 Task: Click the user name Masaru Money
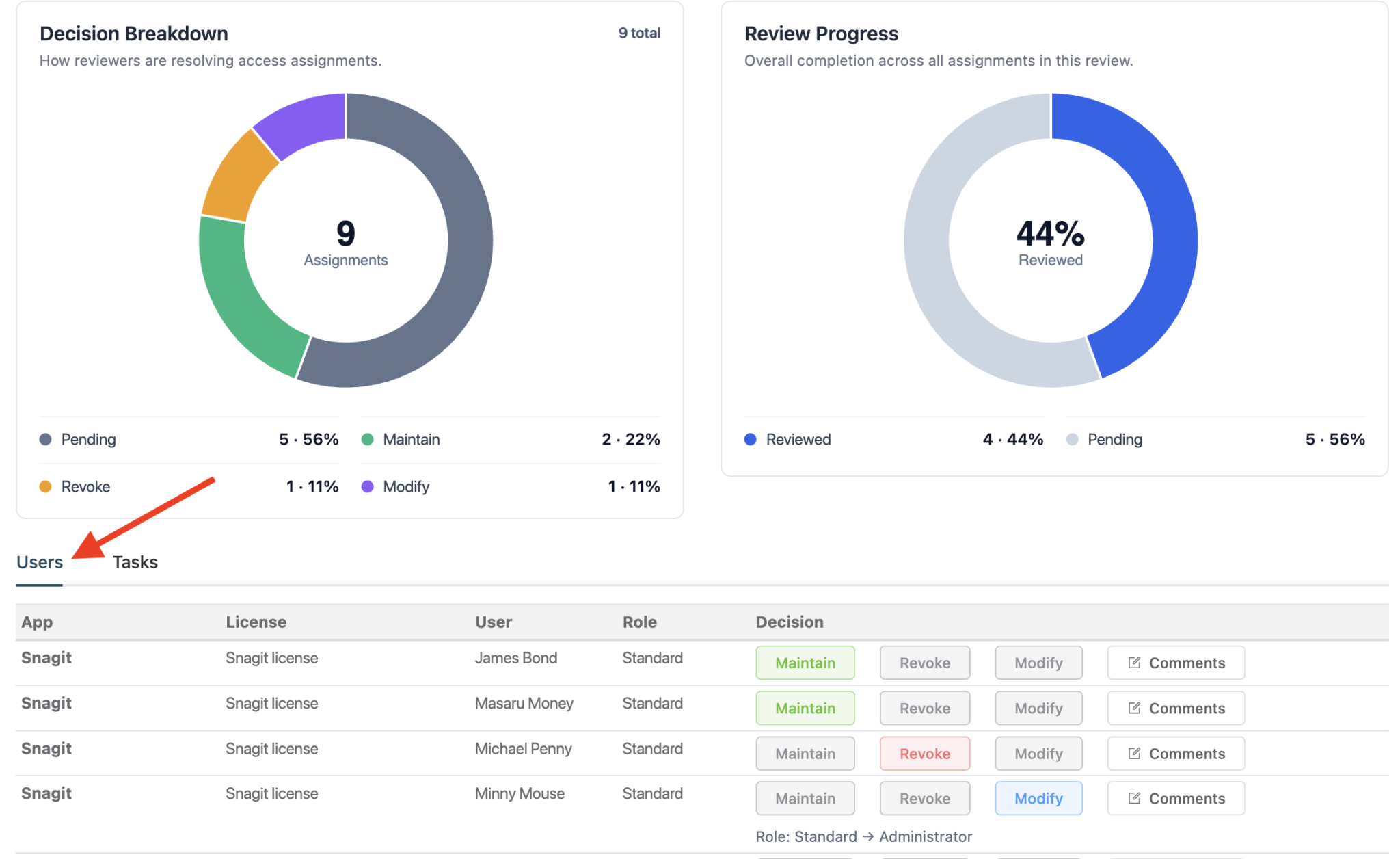coord(524,703)
